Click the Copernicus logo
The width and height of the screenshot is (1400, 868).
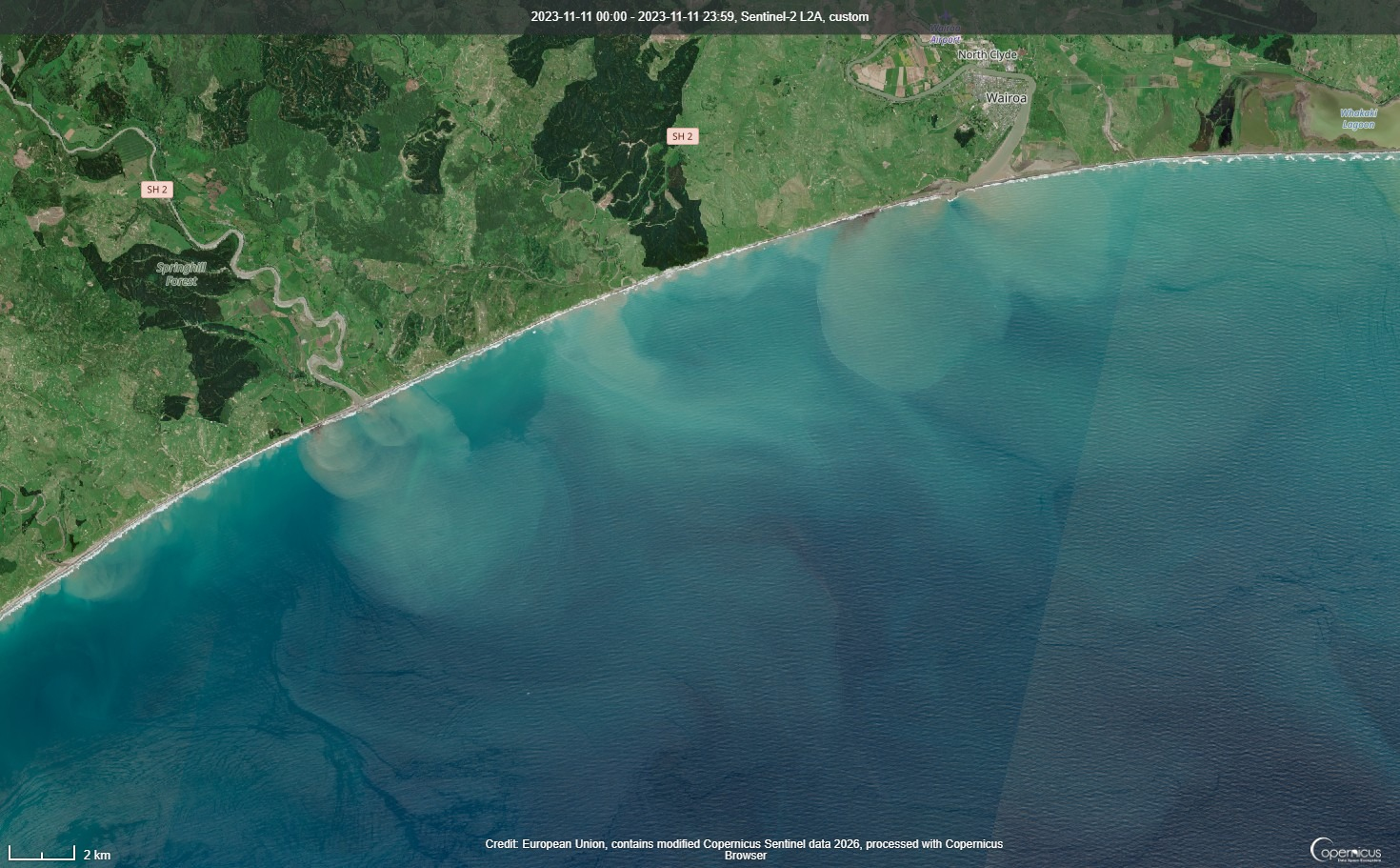click(1346, 850)
